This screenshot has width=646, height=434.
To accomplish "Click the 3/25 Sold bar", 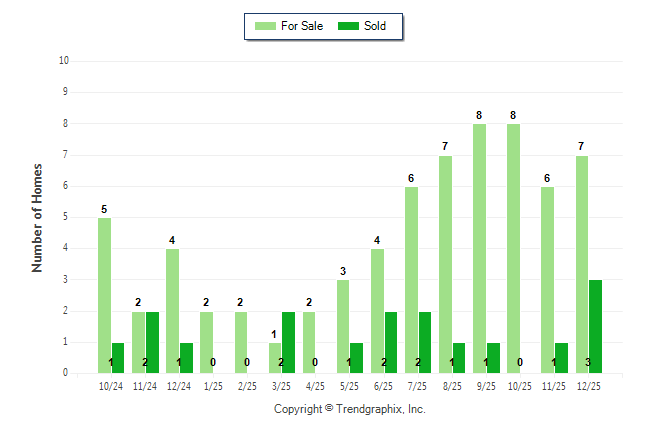I will [289, 341].
